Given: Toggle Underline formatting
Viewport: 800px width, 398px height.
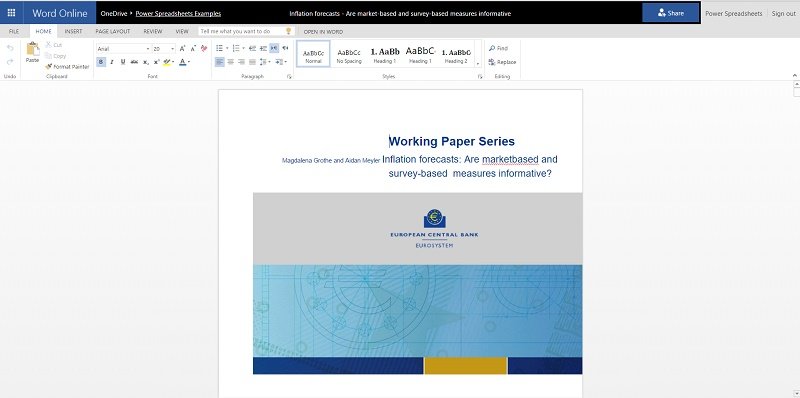Looking at the screenshot, I should pos(123,62).
